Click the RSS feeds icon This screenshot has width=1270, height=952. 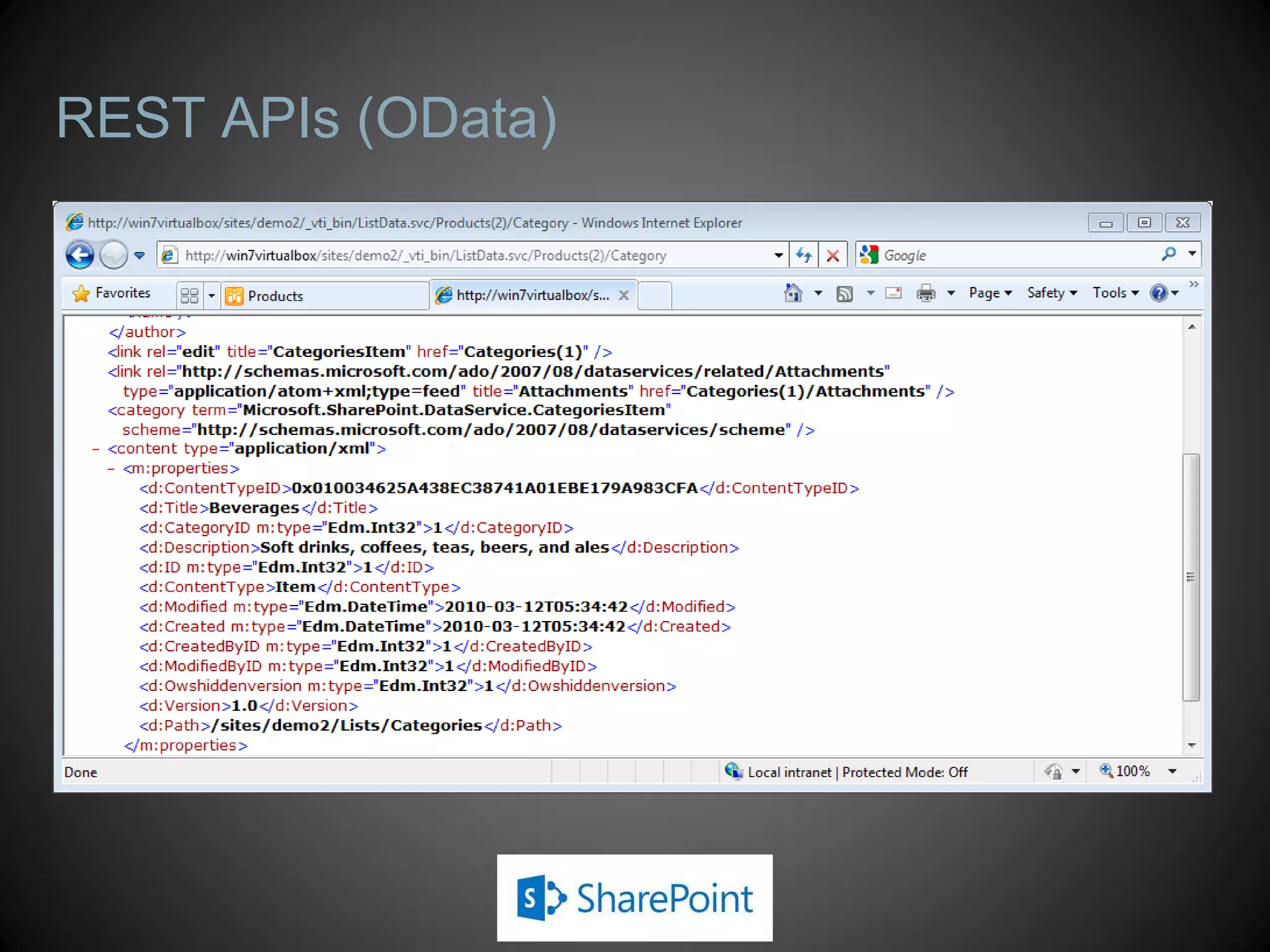845,293
